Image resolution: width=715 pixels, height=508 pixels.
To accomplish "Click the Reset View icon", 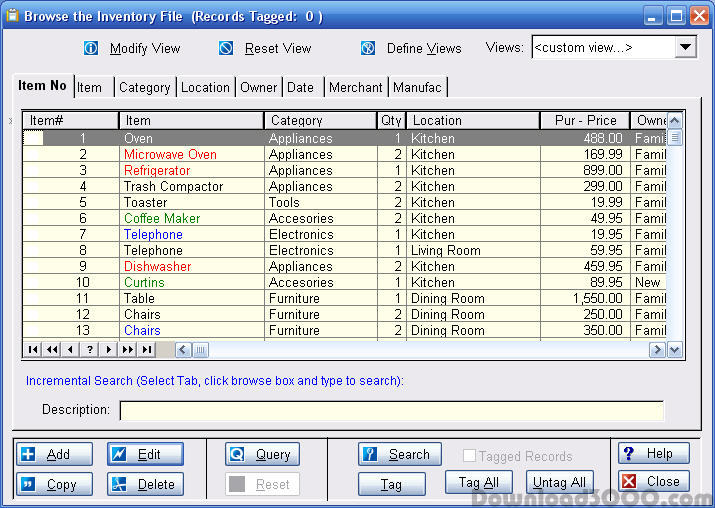I will [x=226, y=48].
